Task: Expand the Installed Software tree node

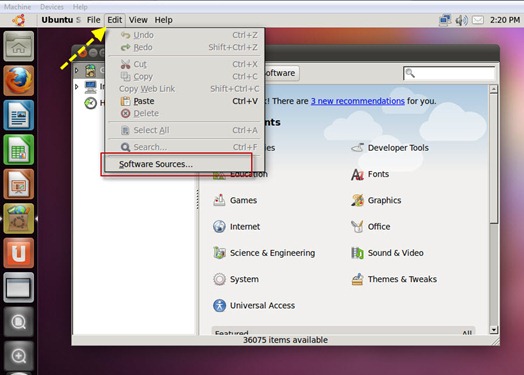Action: (x=77, y=87)
